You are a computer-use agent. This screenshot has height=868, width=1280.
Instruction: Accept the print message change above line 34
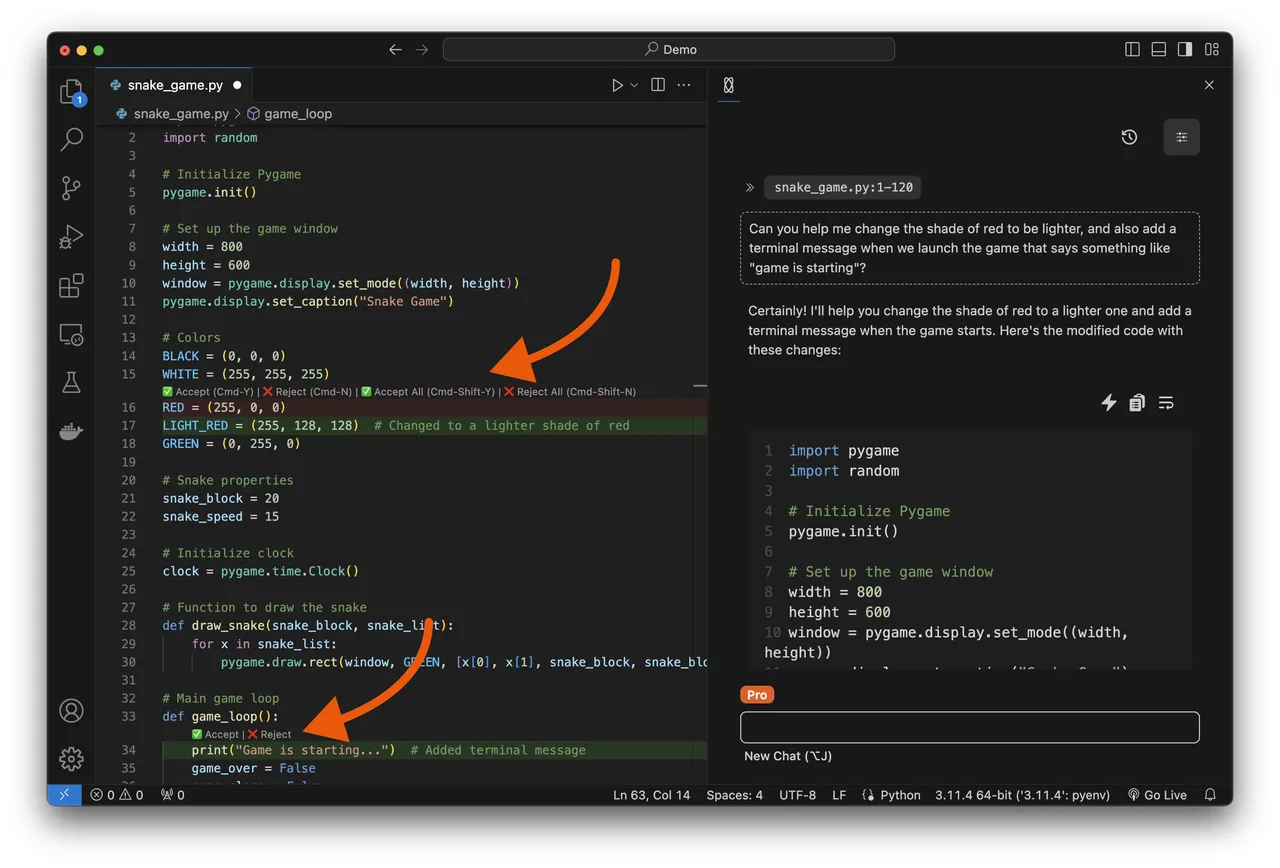tap(215, 734)
